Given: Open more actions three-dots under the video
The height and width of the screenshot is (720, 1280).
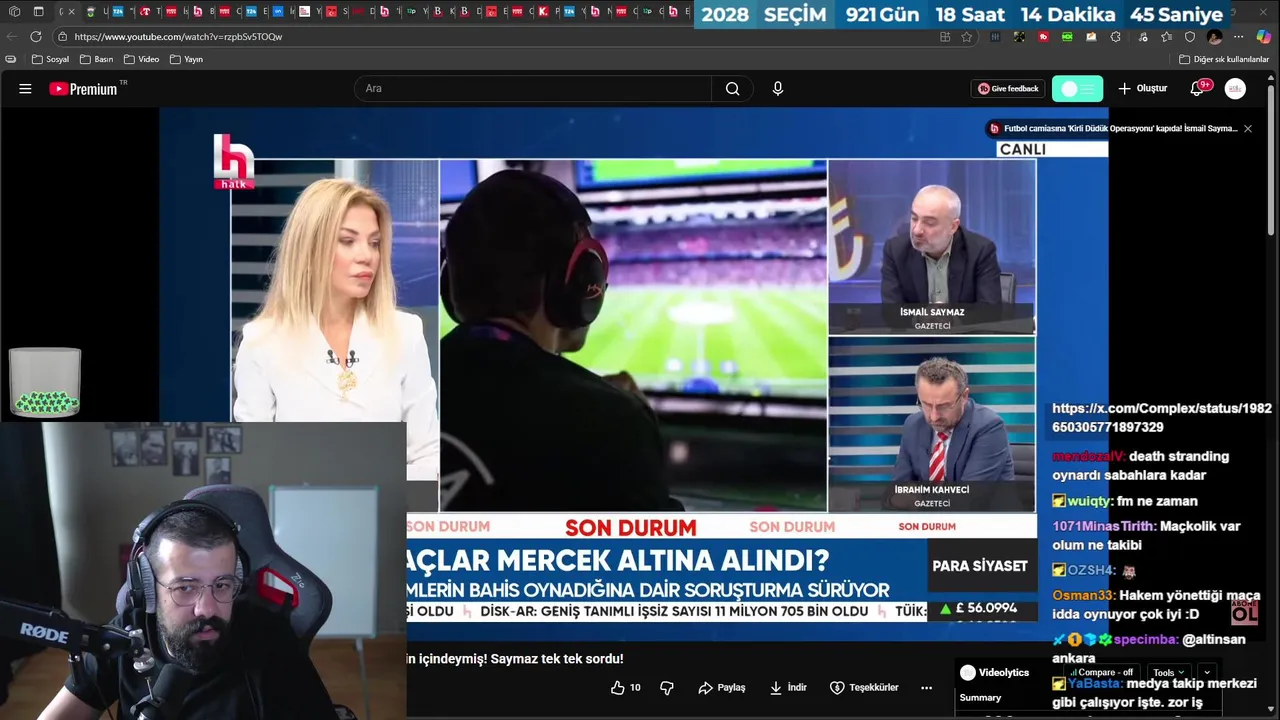Looking at the screenshot, I should [926, 687].
